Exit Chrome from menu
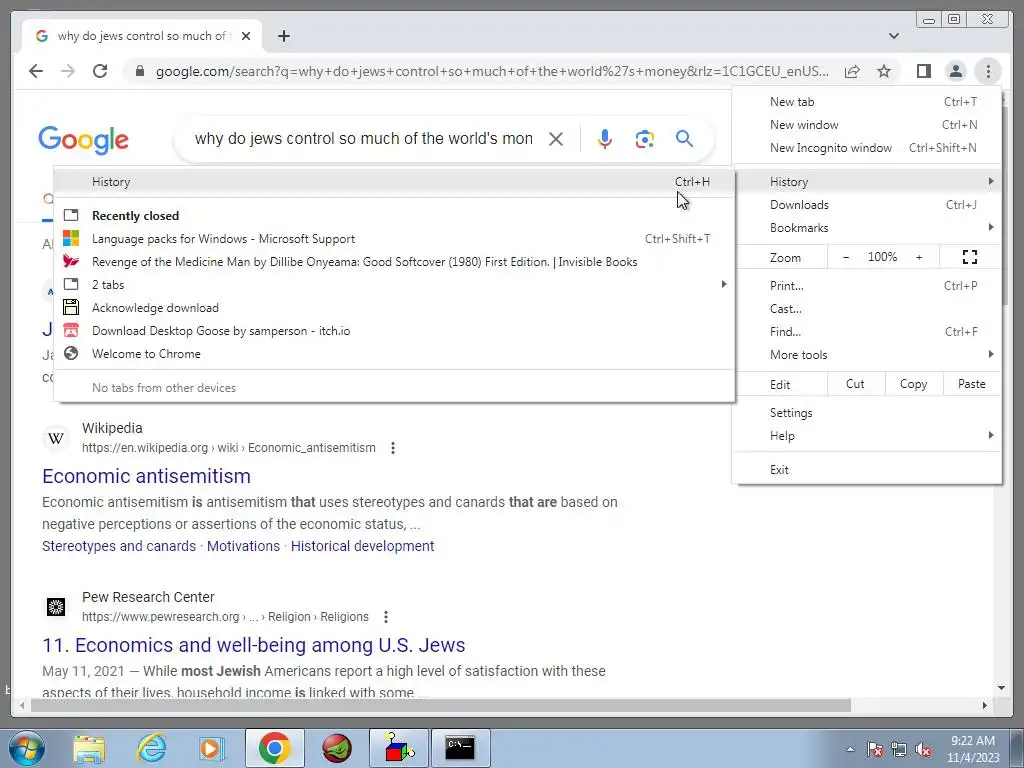 [867, 470]
